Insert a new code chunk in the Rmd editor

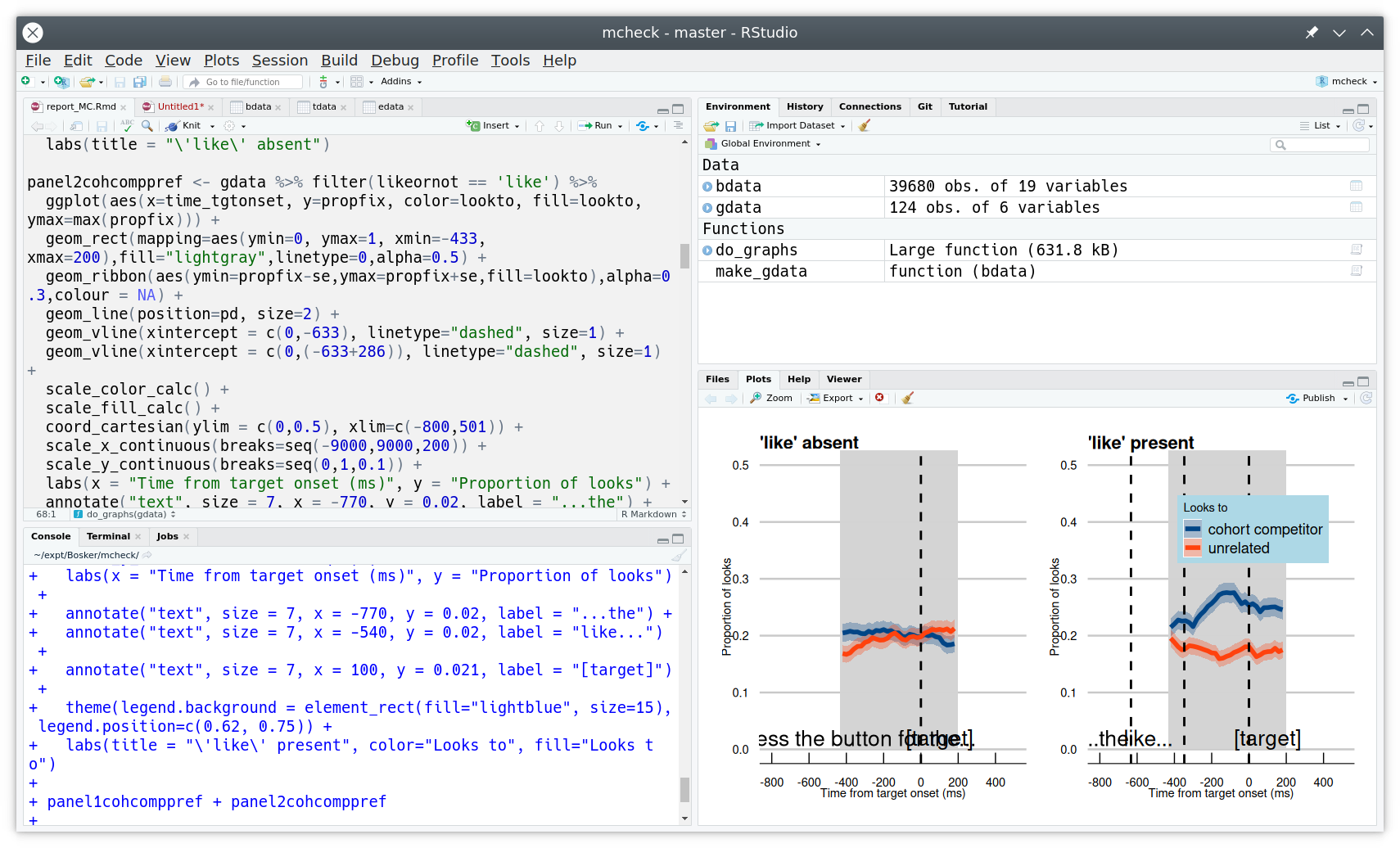point(491,125)
